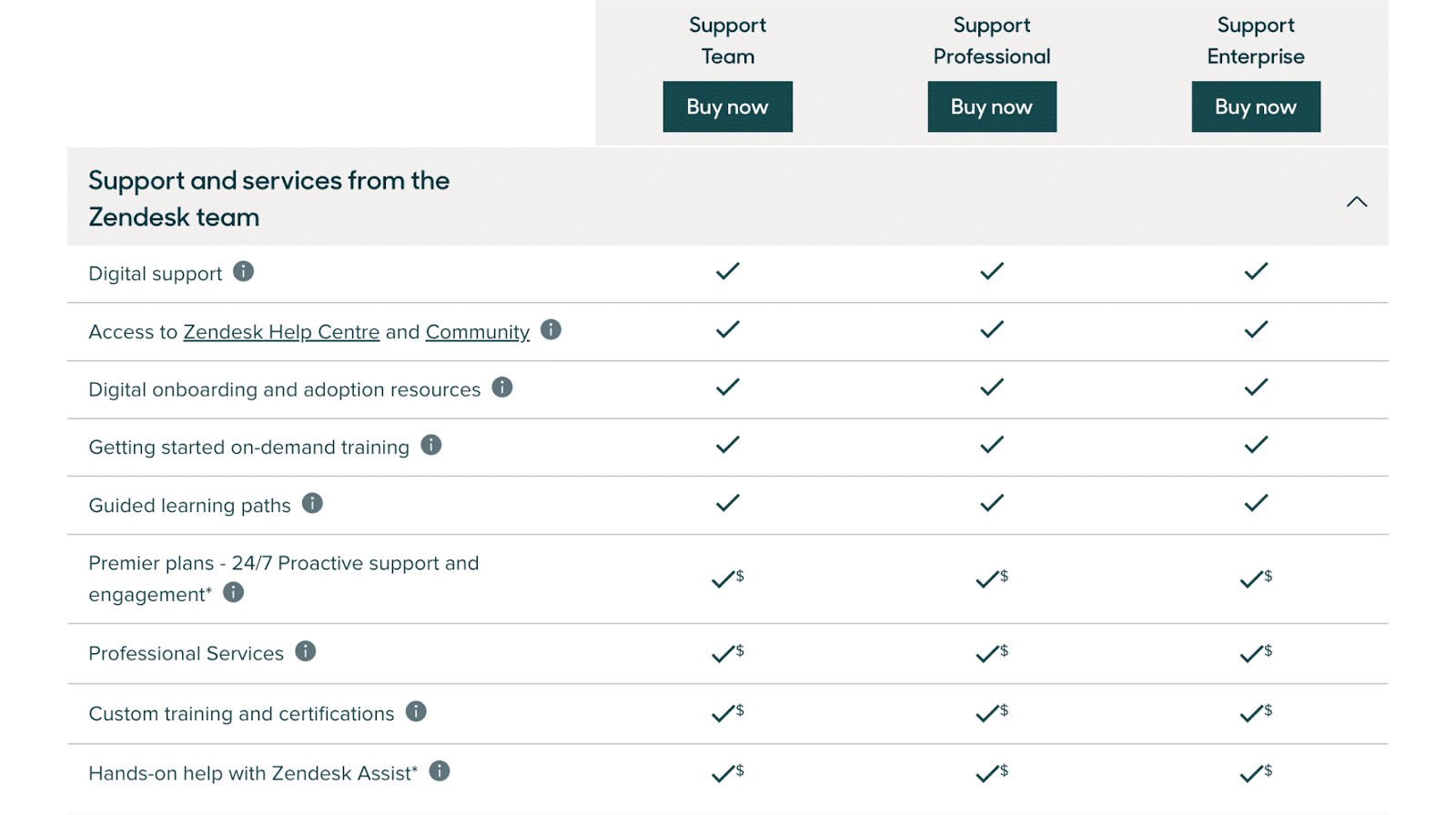
Task: Click Buy now under Support Team
Action: pos(727,106)
